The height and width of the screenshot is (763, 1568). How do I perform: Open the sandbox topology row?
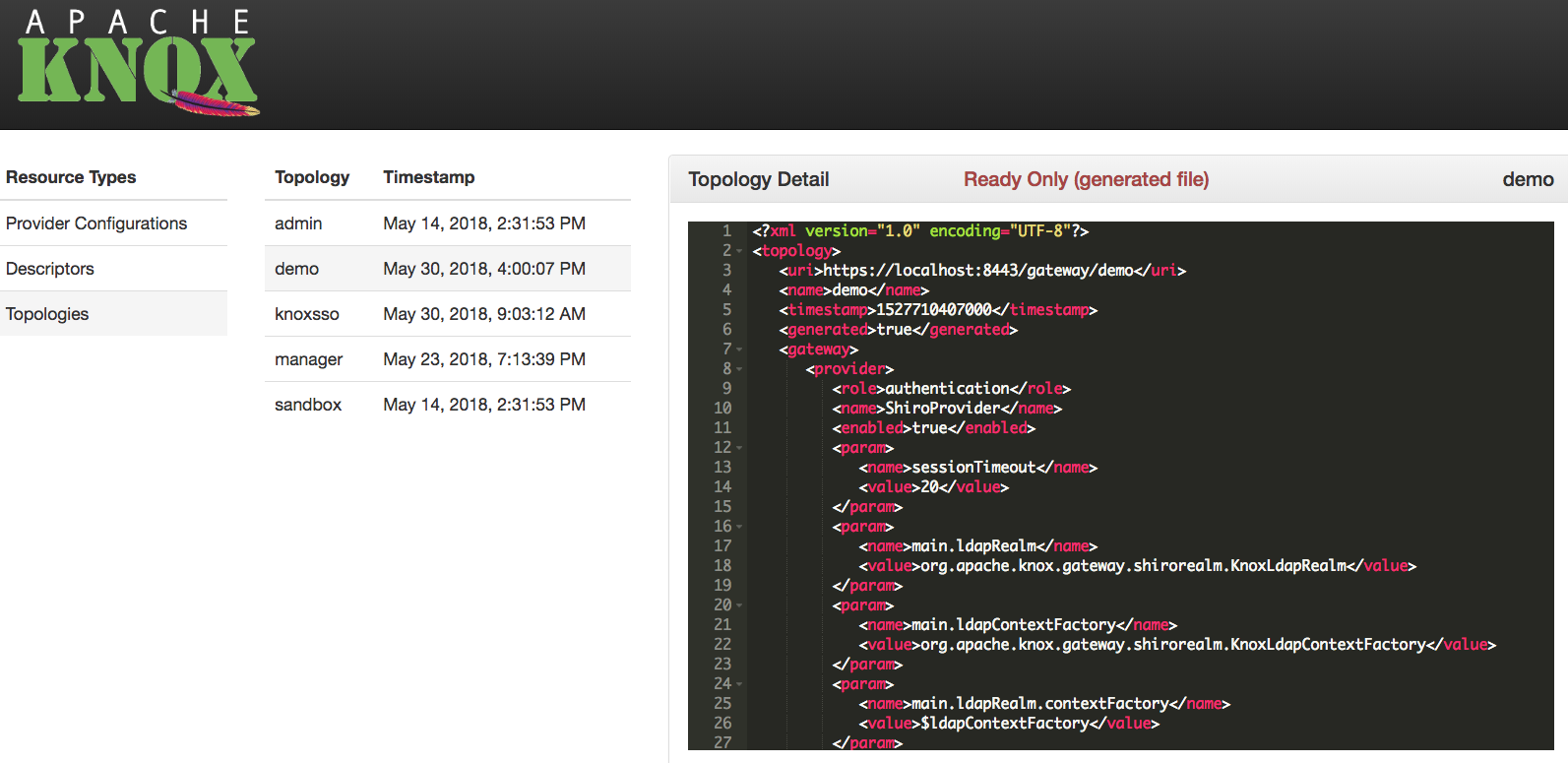pyautogui.click(x=307, y=405)
